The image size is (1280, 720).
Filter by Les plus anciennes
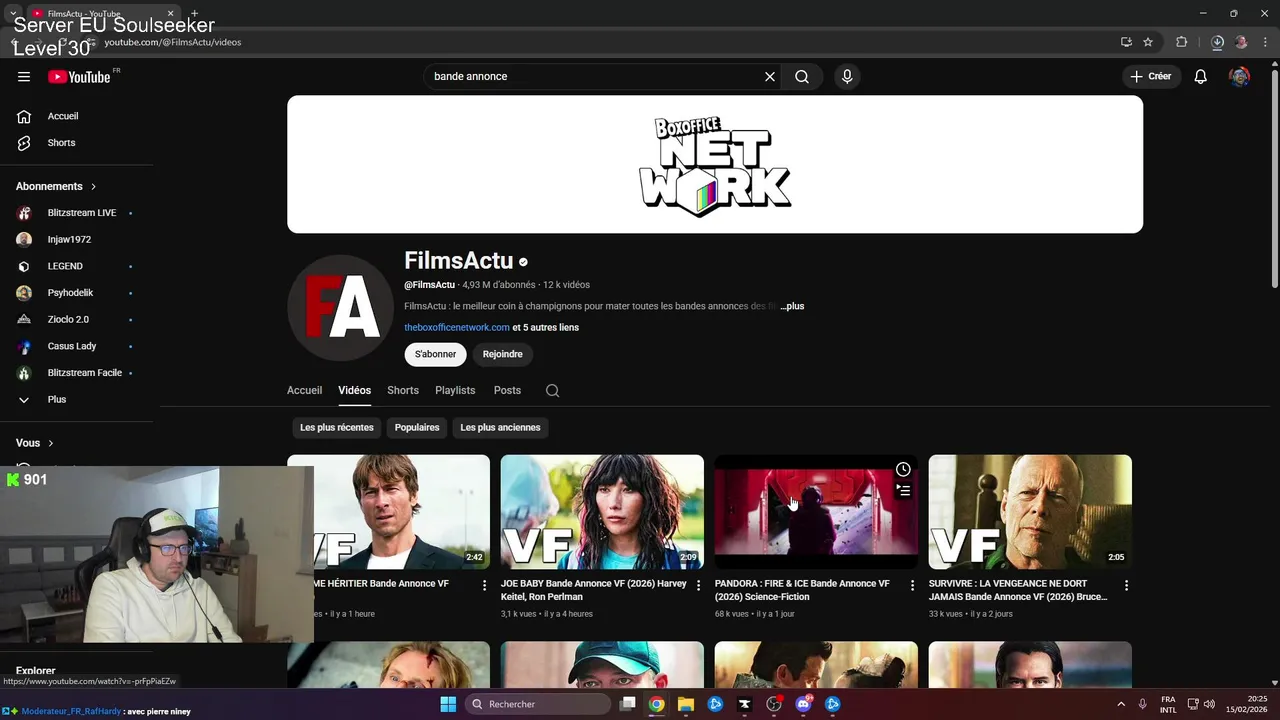(x=500, y=428)
